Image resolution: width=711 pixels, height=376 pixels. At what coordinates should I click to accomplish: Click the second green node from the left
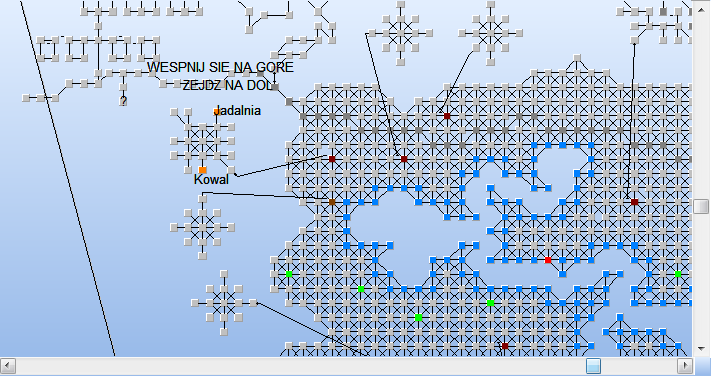[361, 288]
